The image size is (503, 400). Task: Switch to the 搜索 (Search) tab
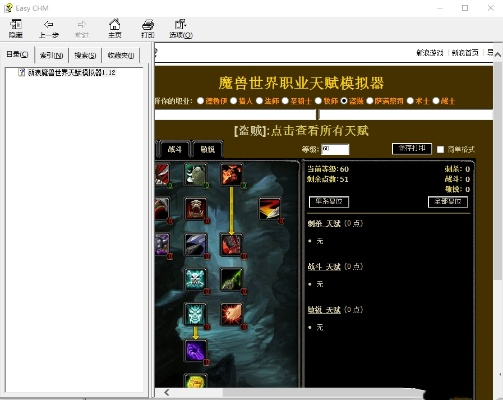pos(85,55)
